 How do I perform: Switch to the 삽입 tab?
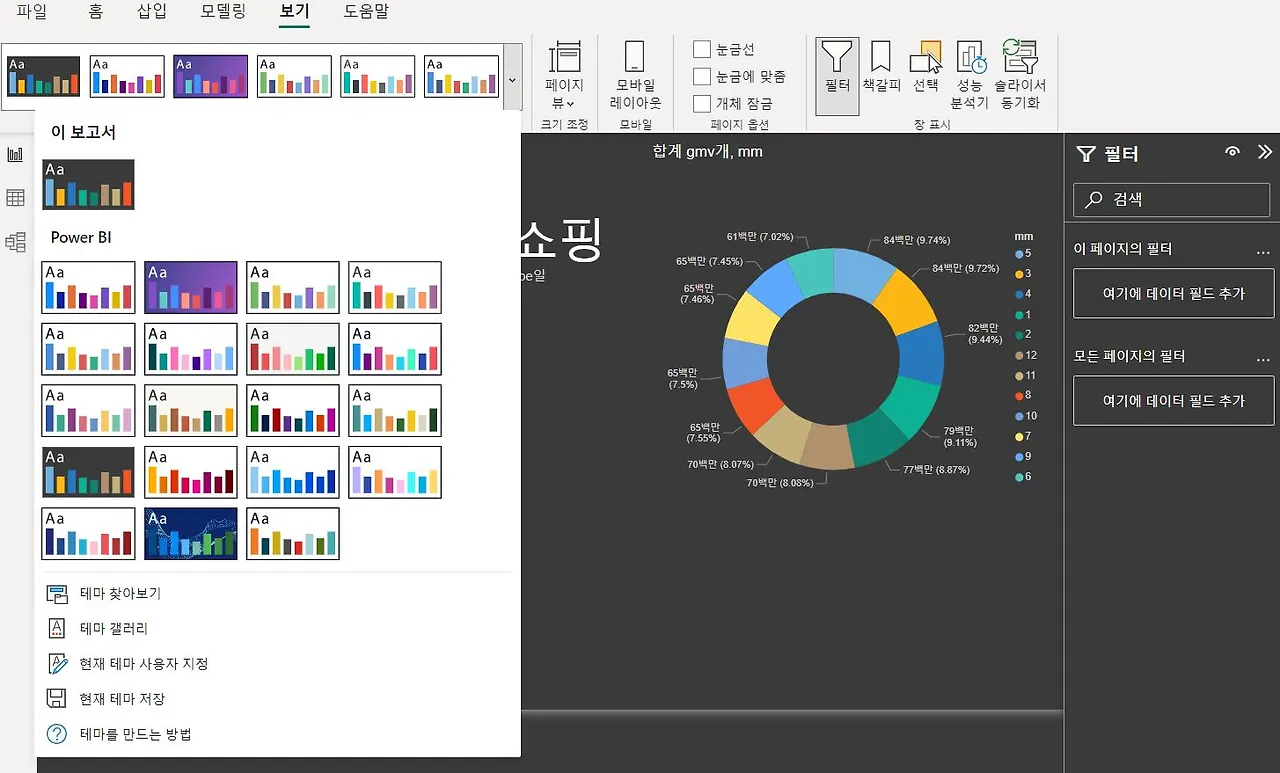152,12
